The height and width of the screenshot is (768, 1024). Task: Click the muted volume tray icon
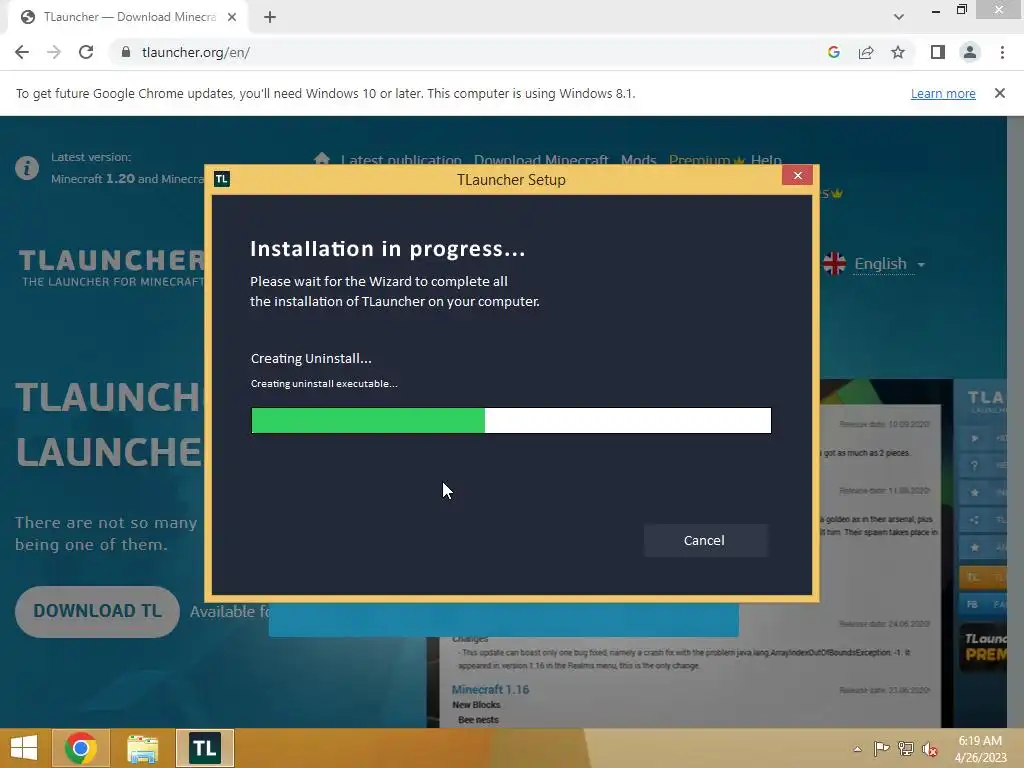pos(929,749)
